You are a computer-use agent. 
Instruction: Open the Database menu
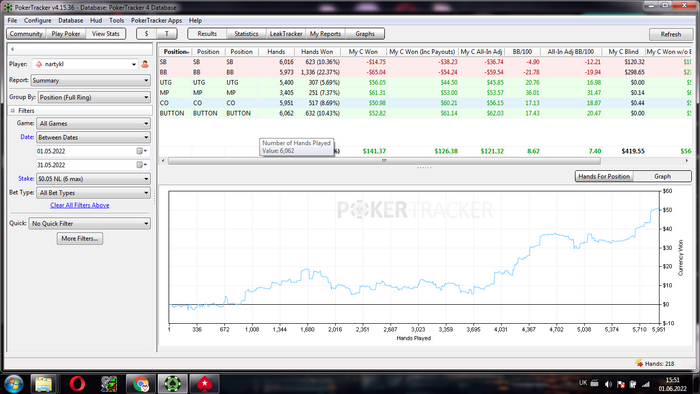coord(71,21)
